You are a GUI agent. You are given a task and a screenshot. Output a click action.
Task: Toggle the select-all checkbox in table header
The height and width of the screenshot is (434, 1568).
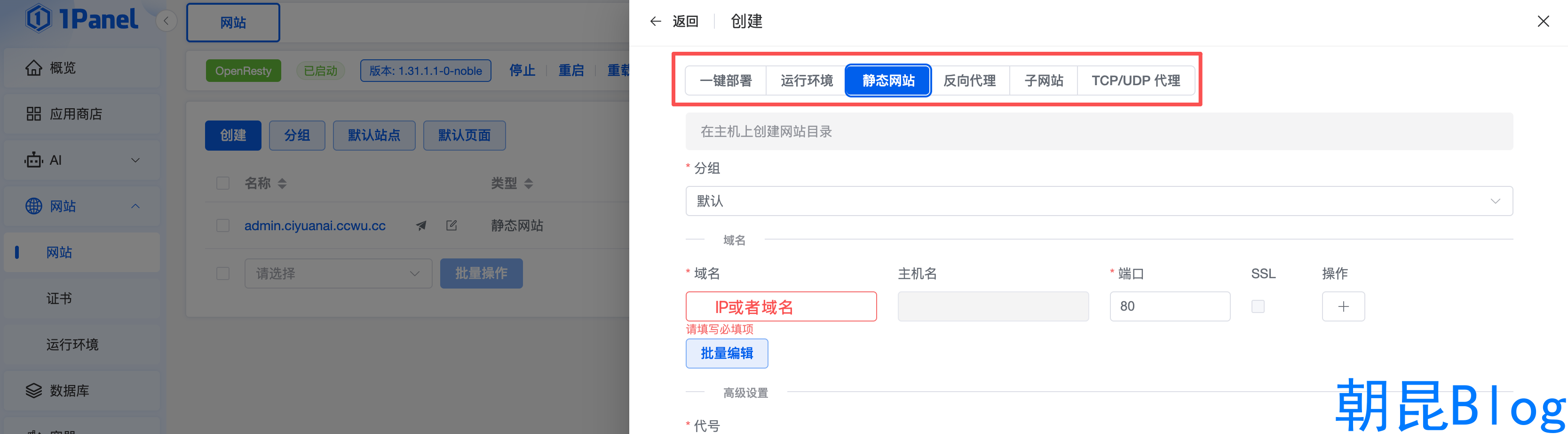point(223,184)
